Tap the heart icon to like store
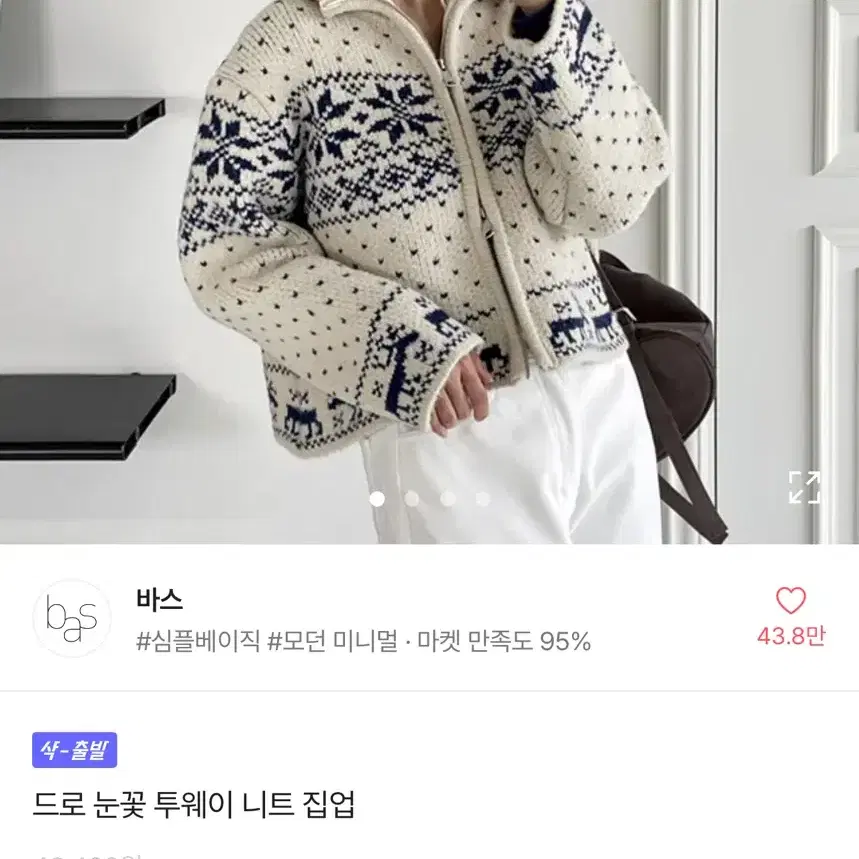Screen dimensions: 859x859 pyautogui.click(x=791, y=600)
